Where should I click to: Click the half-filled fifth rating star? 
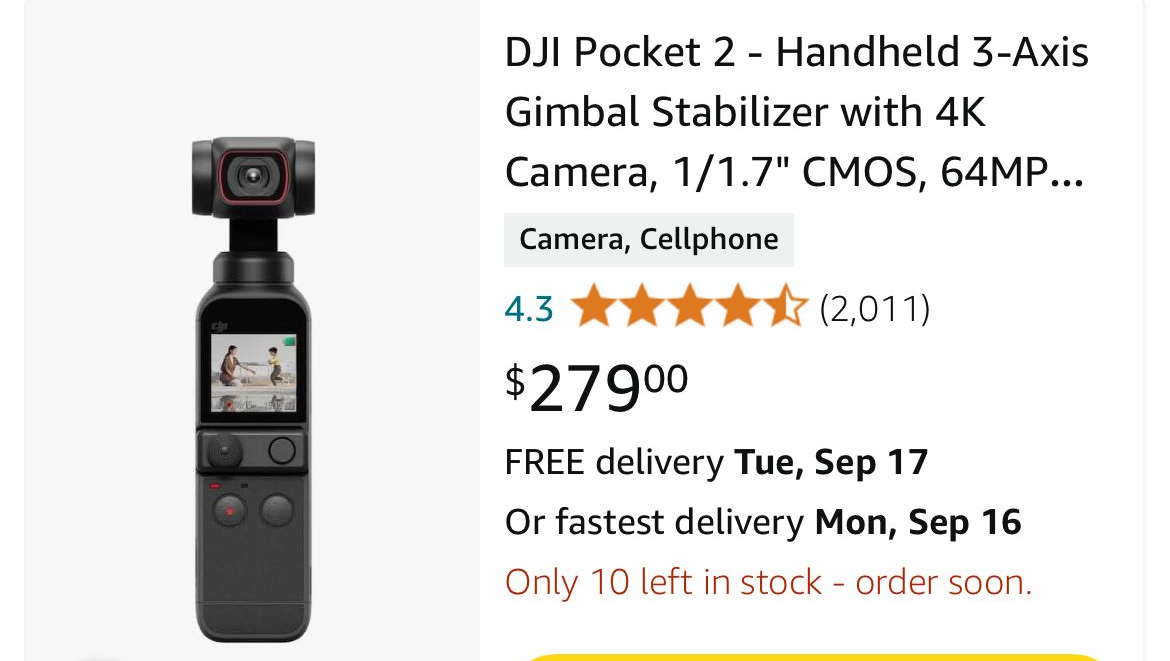click(x=786, y=306)
